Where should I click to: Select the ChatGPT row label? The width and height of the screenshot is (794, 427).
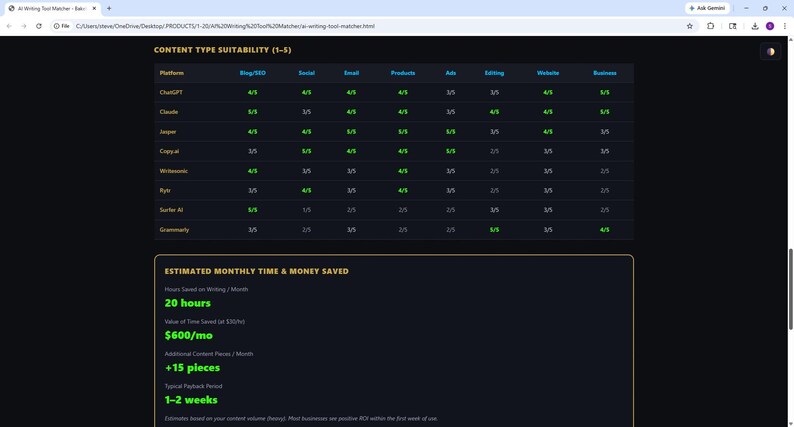point(171,93)
